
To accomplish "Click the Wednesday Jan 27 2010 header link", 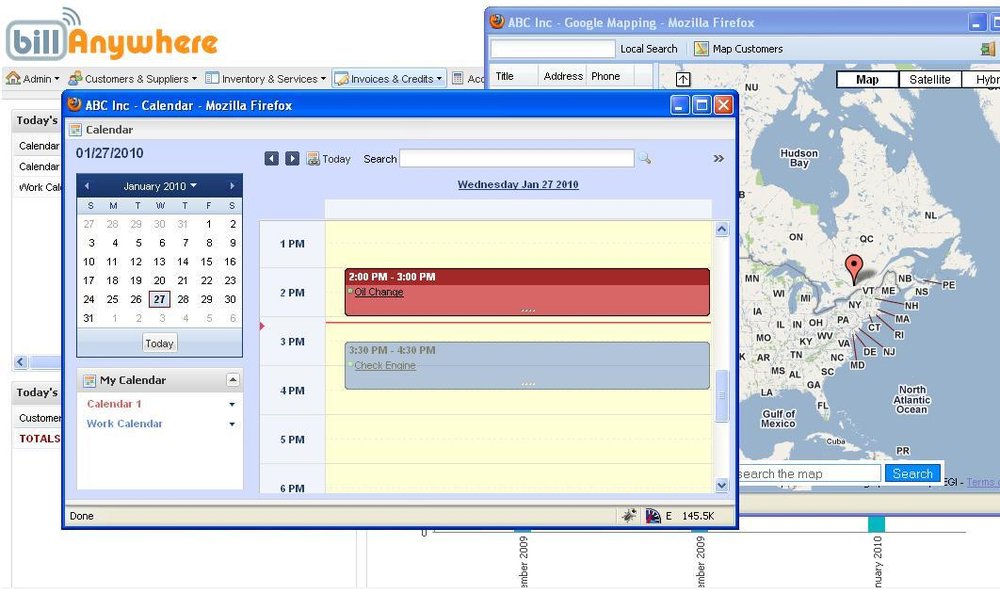I will (x=518, y=184).
